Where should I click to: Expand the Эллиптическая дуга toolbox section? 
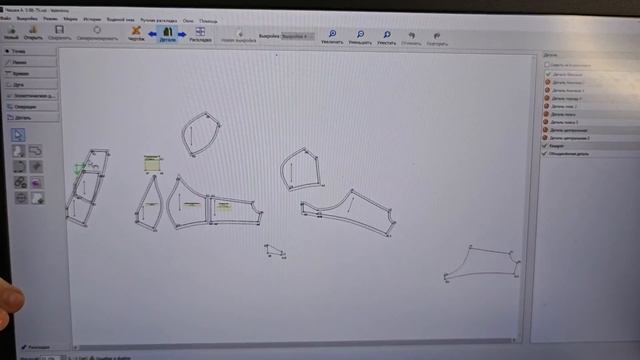[31, 96]
